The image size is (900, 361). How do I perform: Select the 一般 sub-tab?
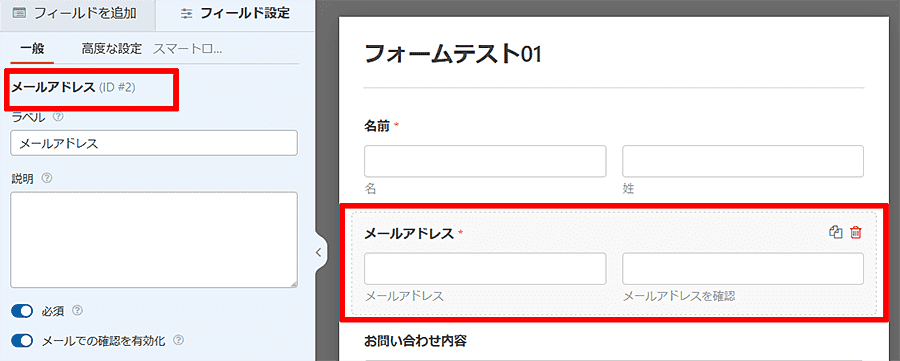tap(32, 49)
